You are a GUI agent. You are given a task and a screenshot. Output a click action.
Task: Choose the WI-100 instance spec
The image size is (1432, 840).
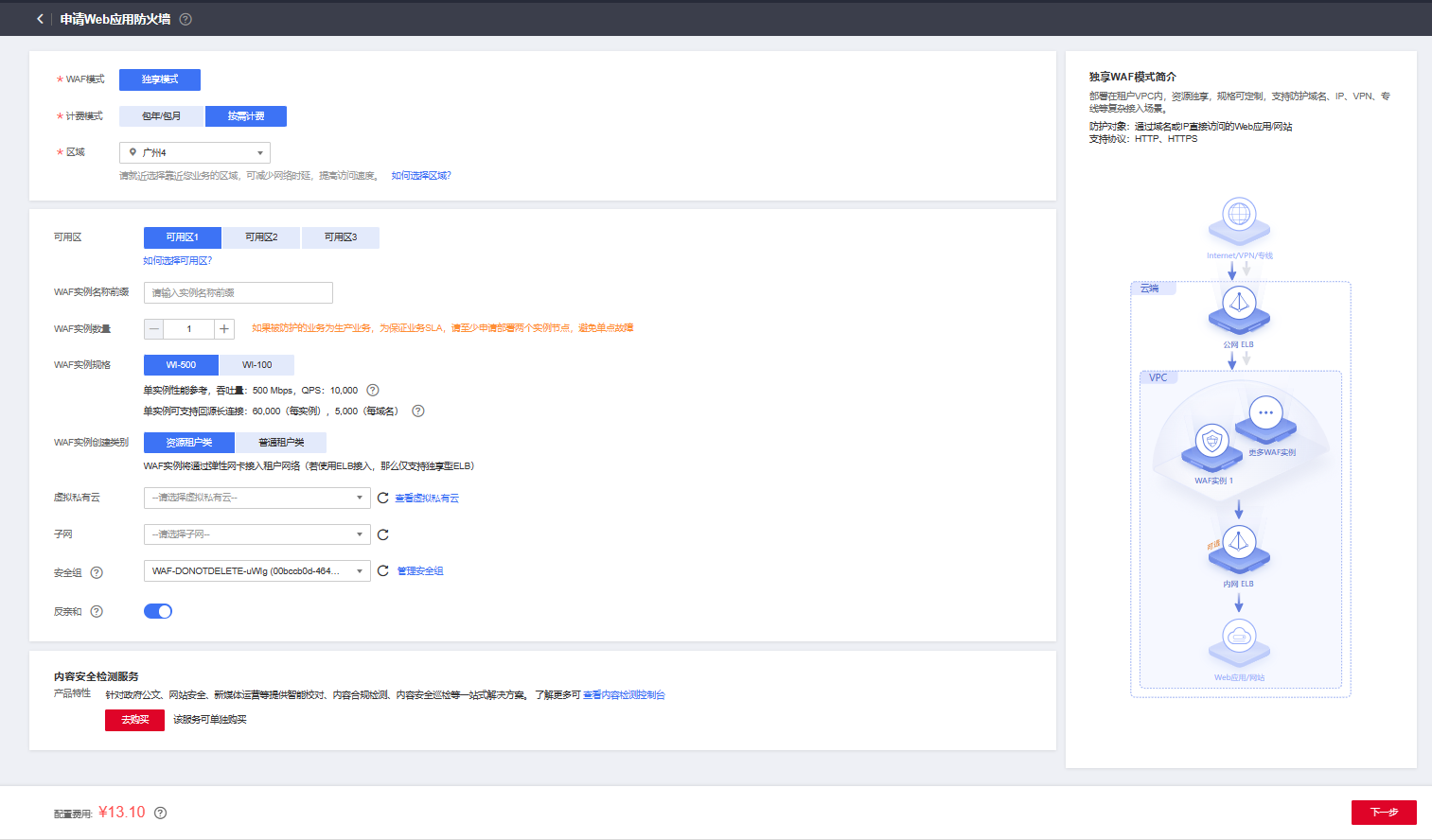point(256,365)
